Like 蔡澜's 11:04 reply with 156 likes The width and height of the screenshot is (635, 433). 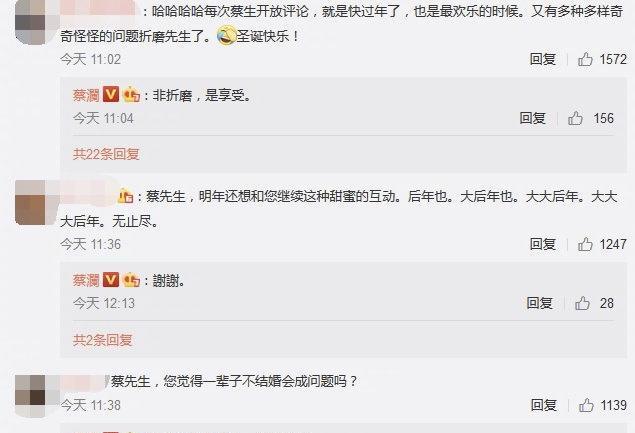575,118
